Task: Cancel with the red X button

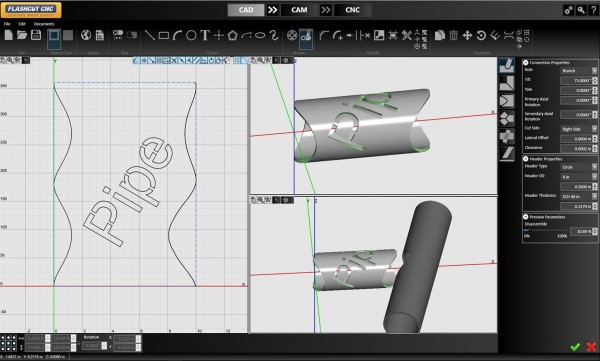Action: 591,347
